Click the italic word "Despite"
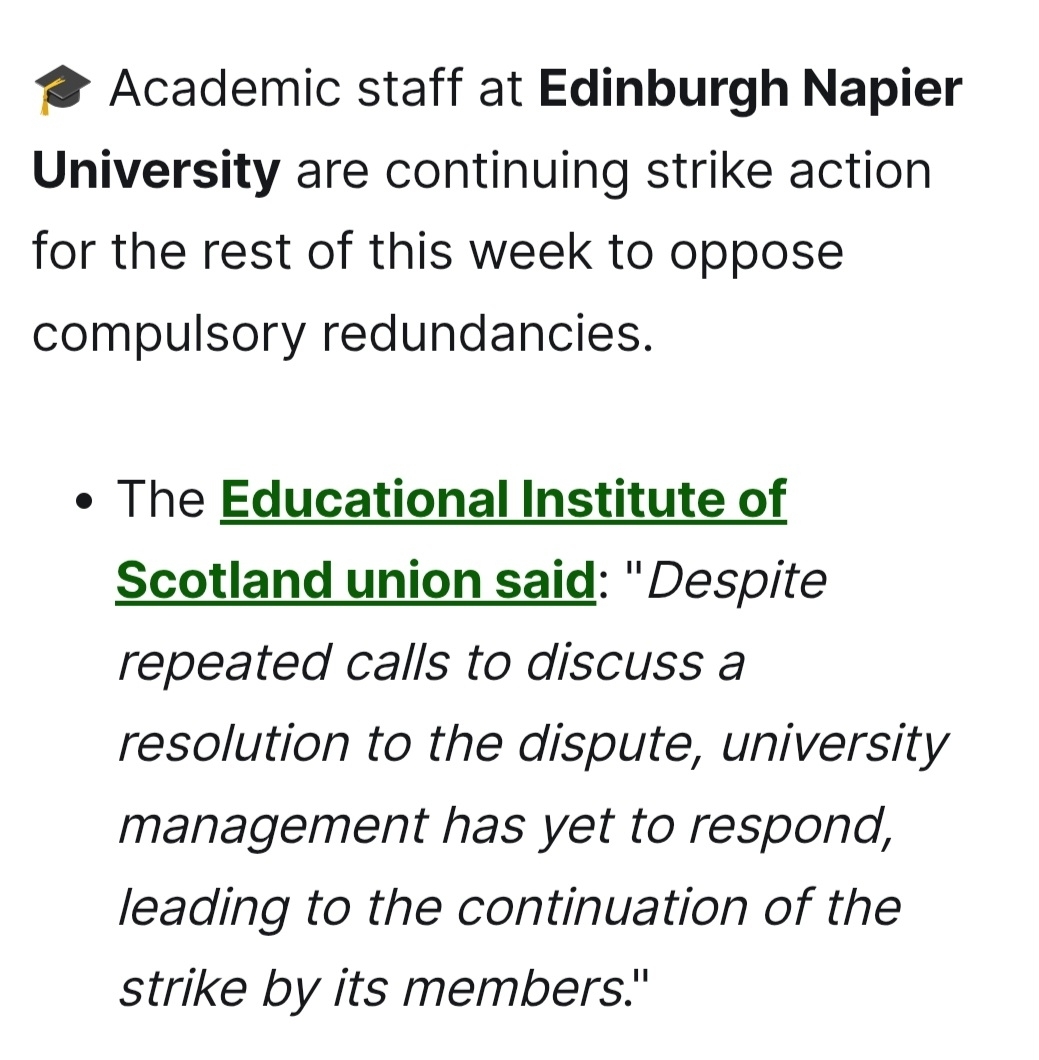 pyautogui.click(x=737, y=581)
